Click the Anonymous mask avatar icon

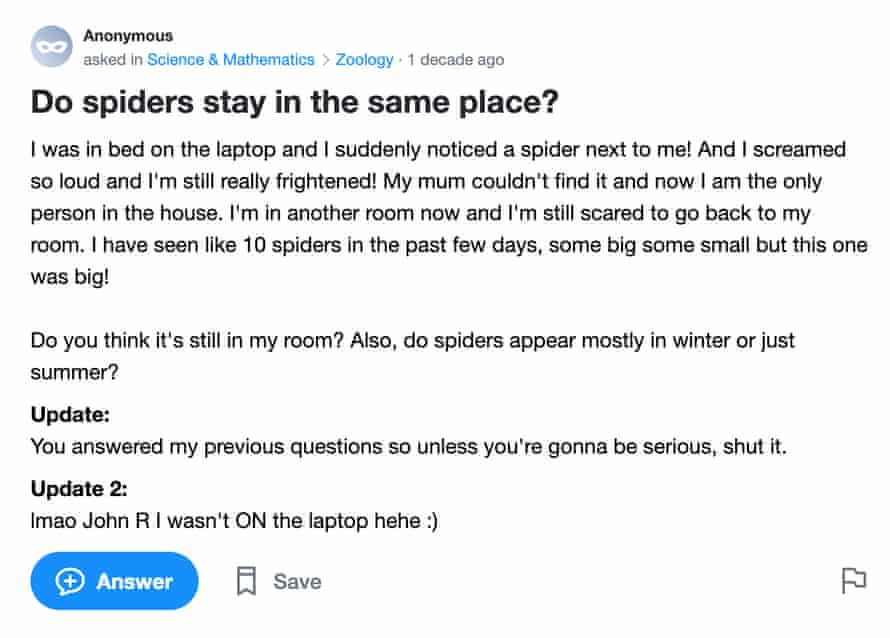click(x=52, y=46)
